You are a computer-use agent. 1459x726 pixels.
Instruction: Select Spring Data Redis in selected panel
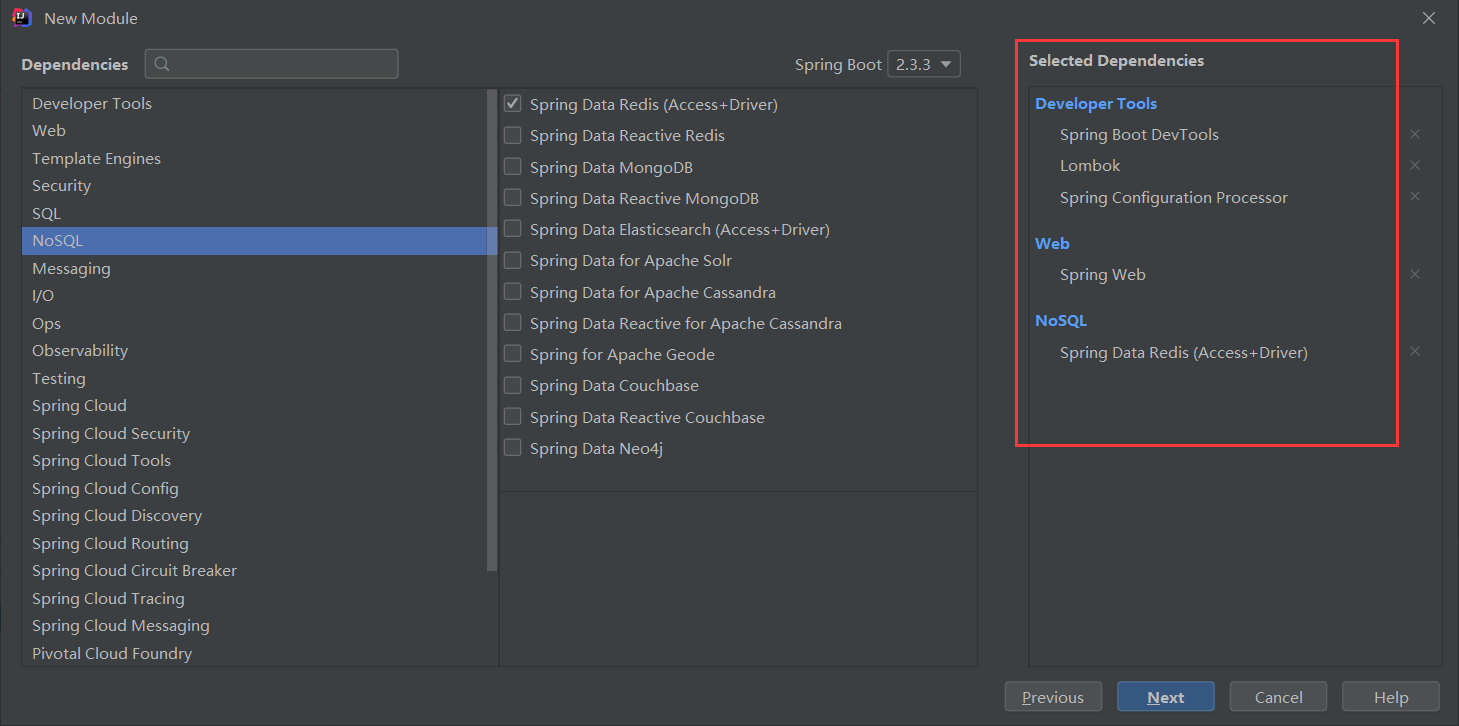click(1184, 352)
